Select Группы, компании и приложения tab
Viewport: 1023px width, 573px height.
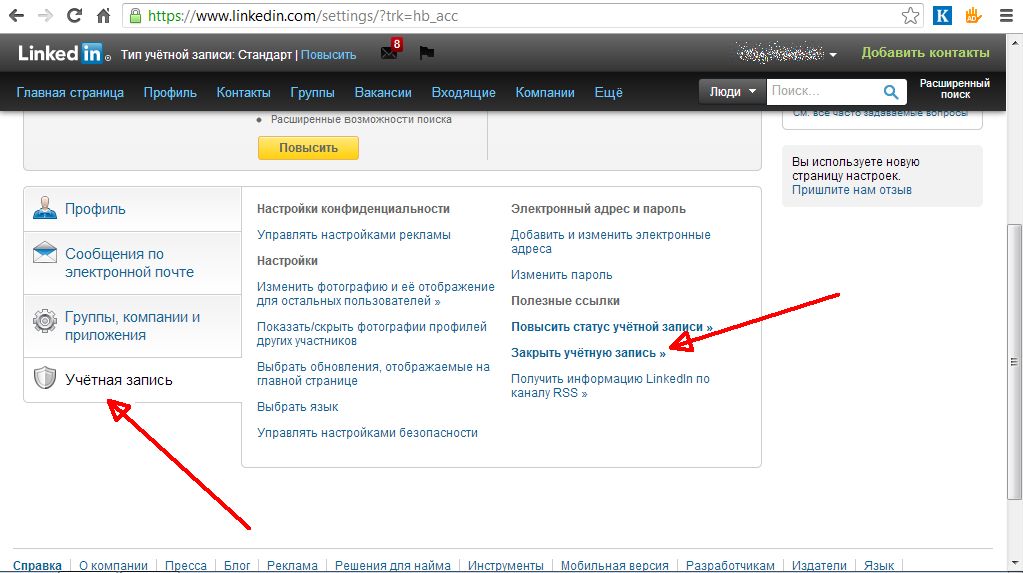[x=132, y=326]
